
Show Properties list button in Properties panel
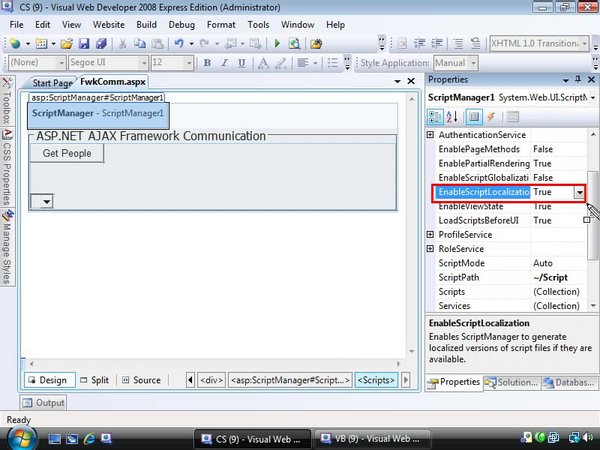[x=474, y=117]
